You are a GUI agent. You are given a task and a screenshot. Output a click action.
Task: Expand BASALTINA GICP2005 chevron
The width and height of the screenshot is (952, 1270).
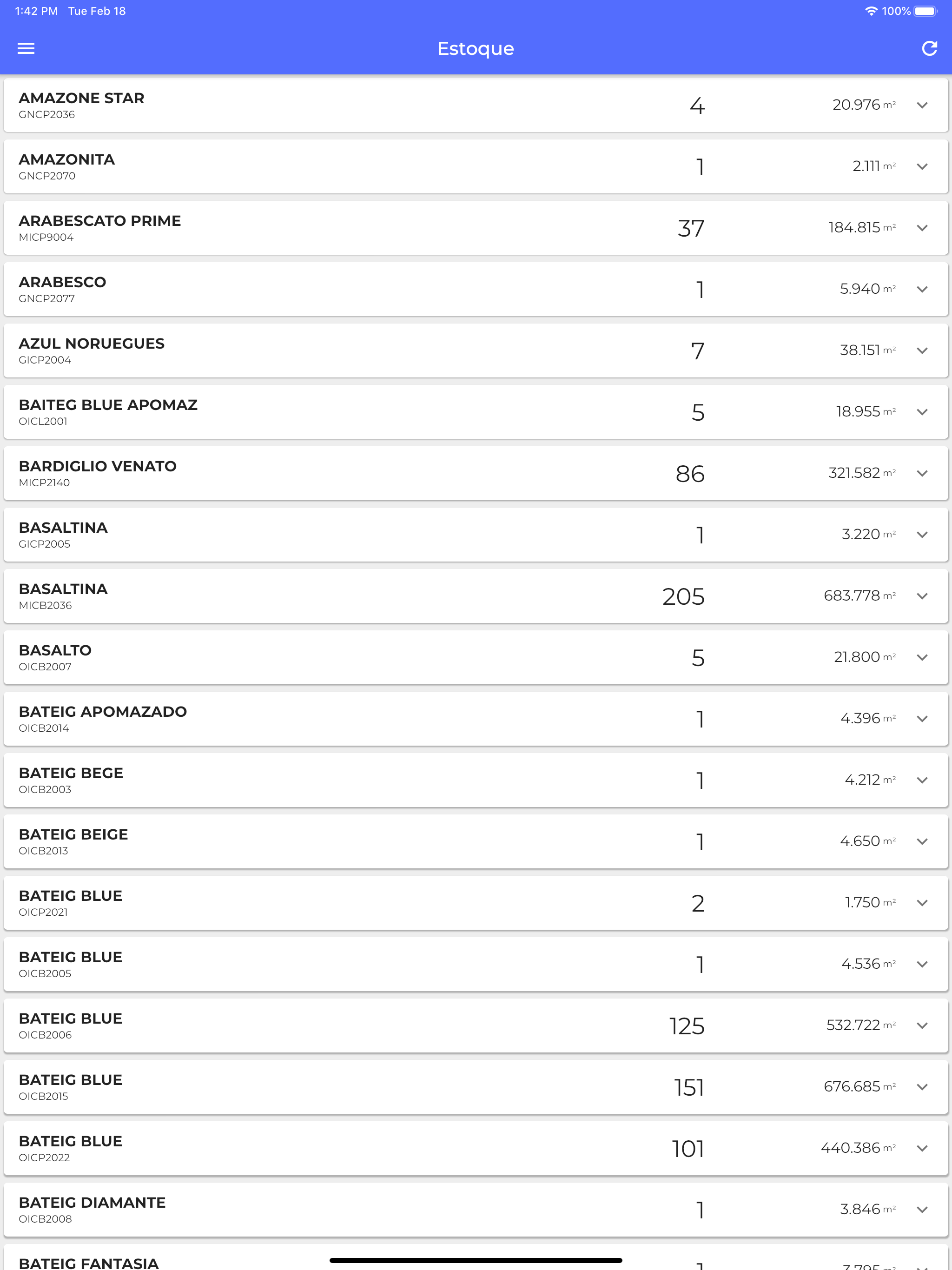tap(922, 536)
